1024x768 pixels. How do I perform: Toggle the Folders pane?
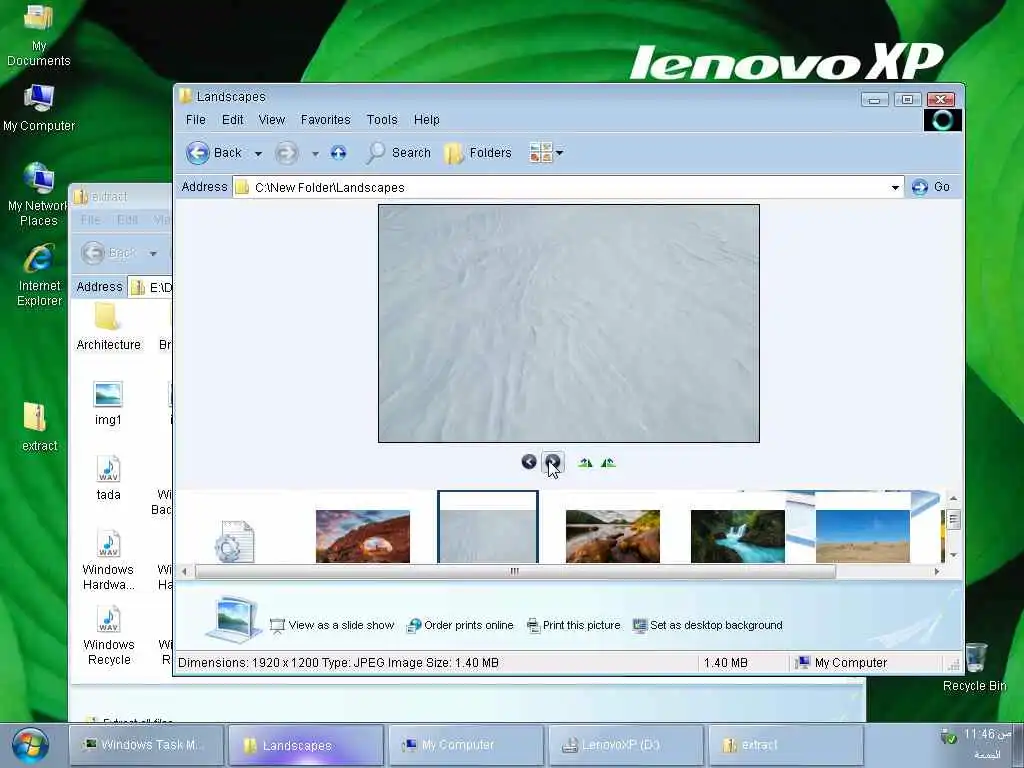point(478,153)
